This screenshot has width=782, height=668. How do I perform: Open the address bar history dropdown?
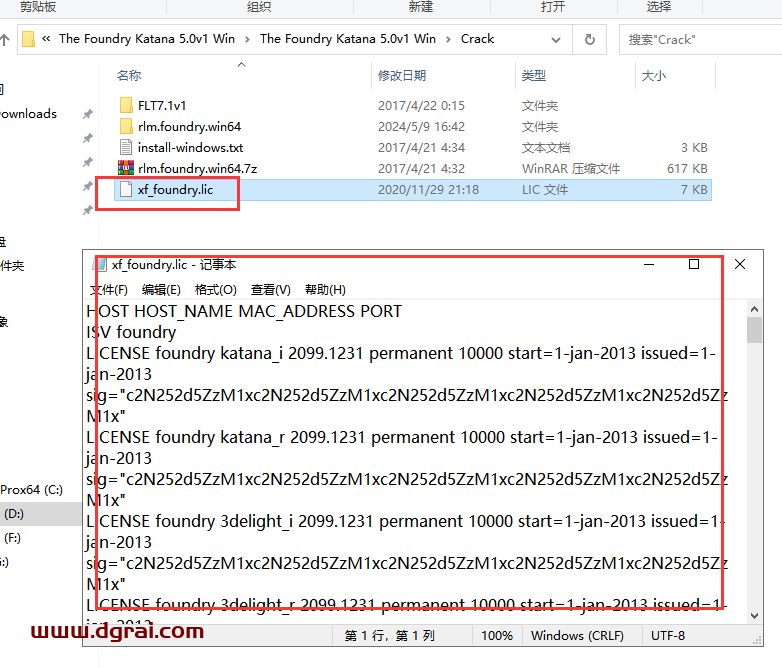click(x=556, y=40)
